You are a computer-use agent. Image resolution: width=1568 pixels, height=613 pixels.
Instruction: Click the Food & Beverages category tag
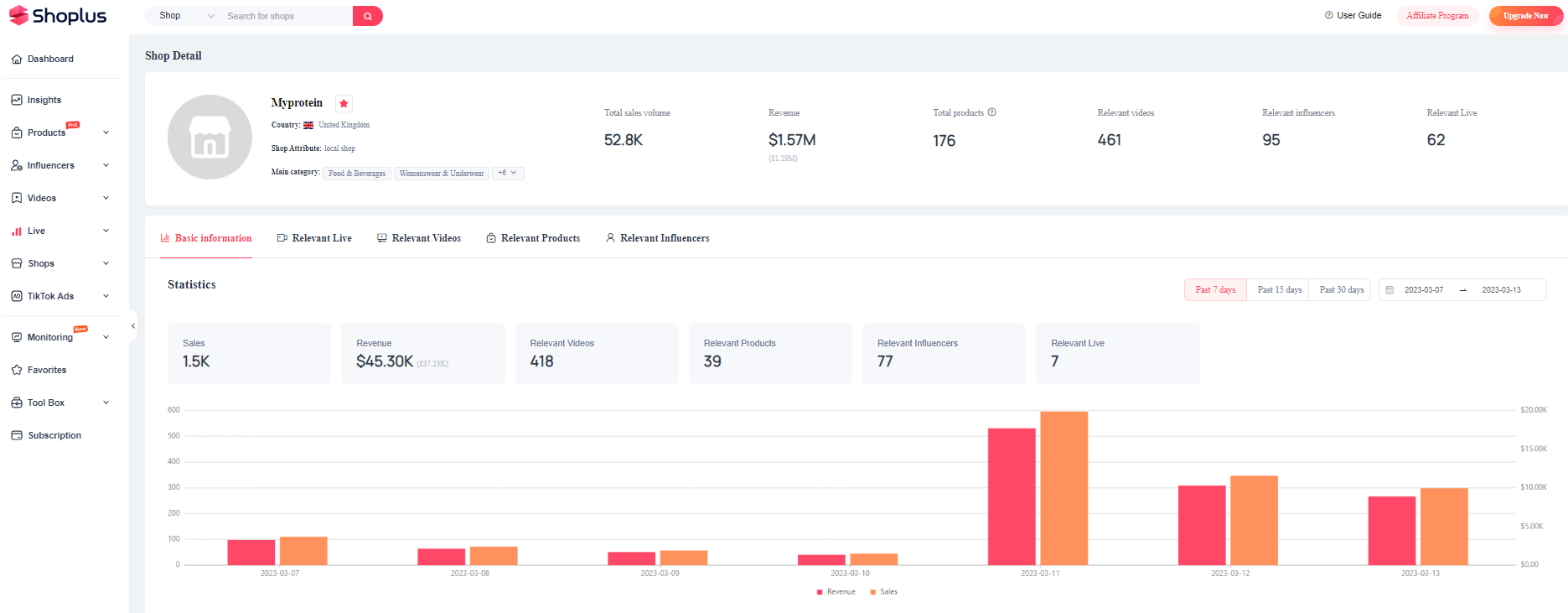(x=357, y=174)
